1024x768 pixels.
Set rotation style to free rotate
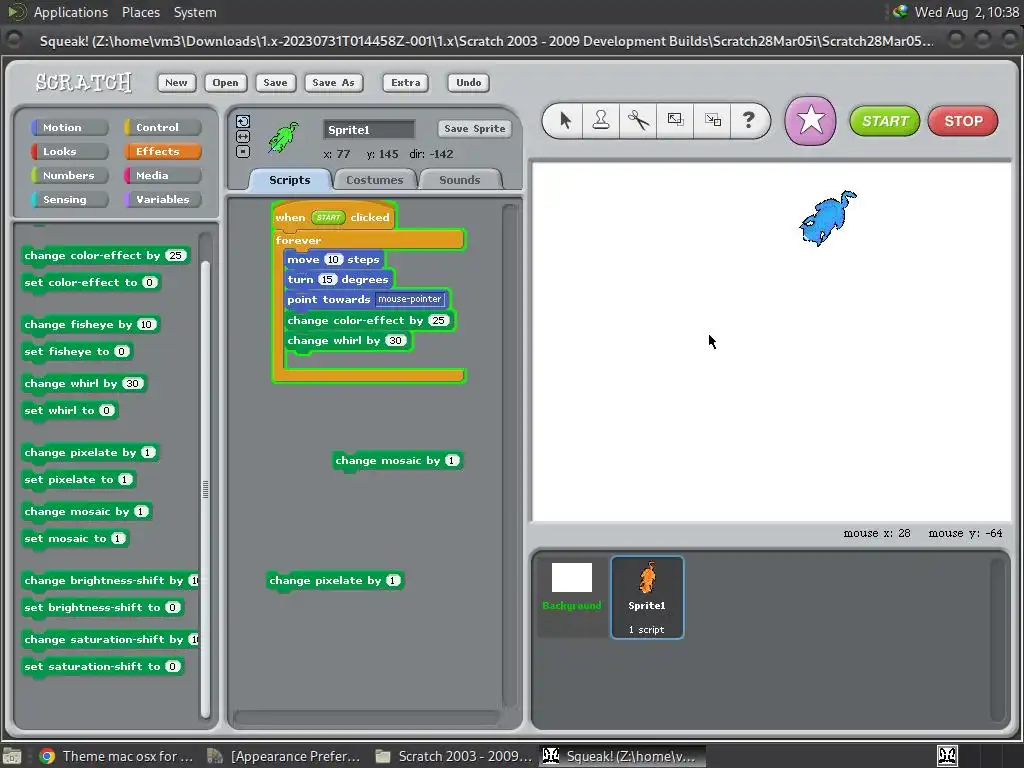(243, 121)
